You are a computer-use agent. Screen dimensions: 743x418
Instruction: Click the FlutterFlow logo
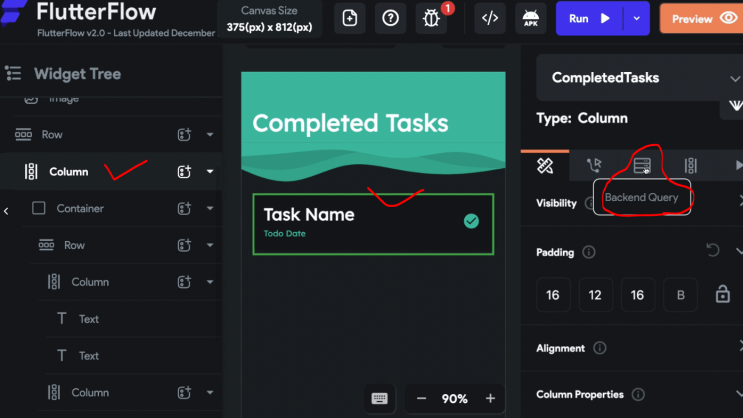[14, 11]
